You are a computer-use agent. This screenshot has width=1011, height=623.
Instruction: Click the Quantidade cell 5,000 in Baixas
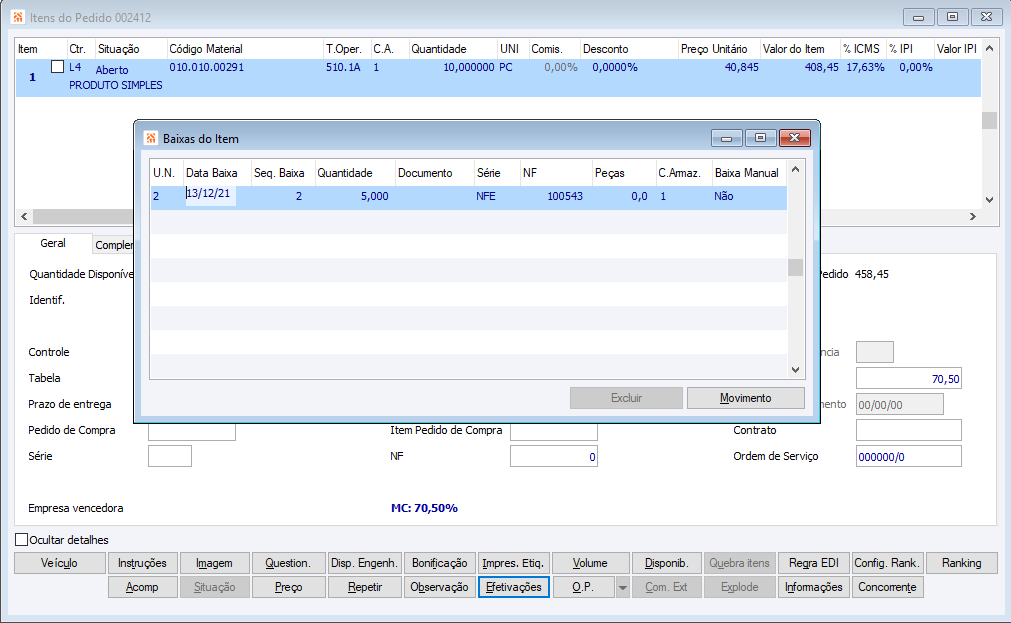pyautogui.click(x=375, y=196)
